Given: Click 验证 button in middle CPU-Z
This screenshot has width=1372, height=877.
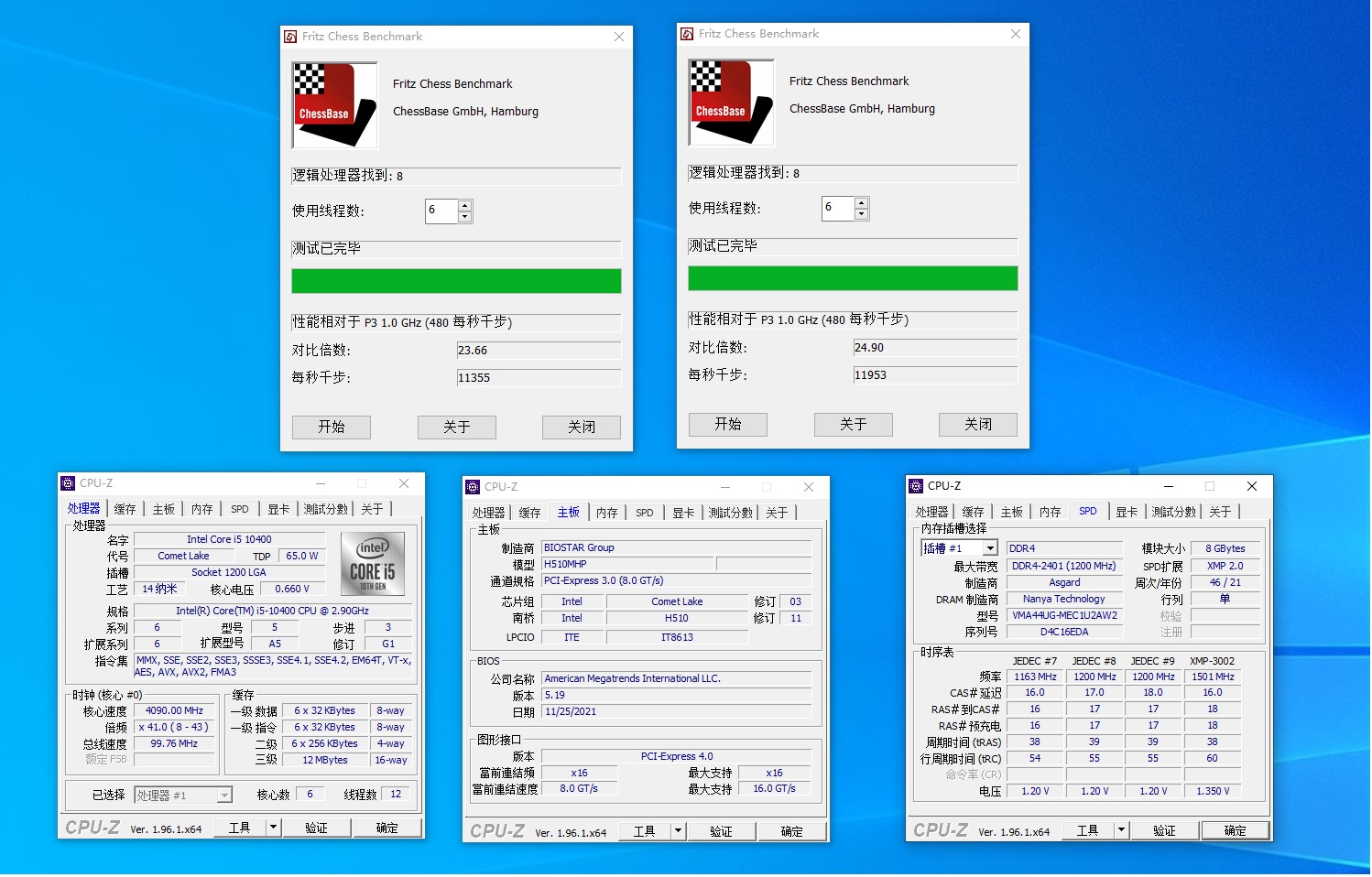Looking at the screenshot, I should [x=721, y=831].
